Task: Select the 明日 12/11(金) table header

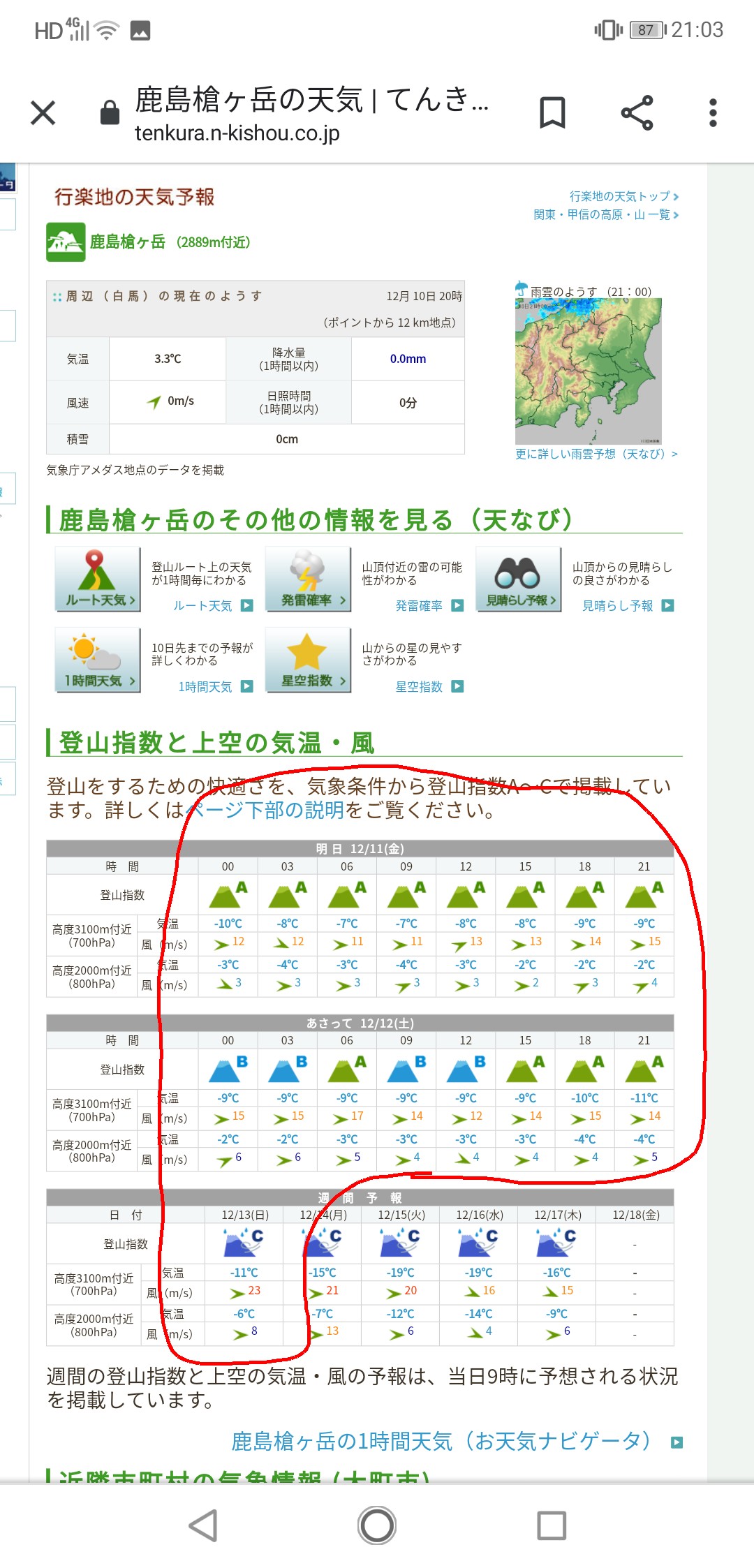Action: (360, 849)
